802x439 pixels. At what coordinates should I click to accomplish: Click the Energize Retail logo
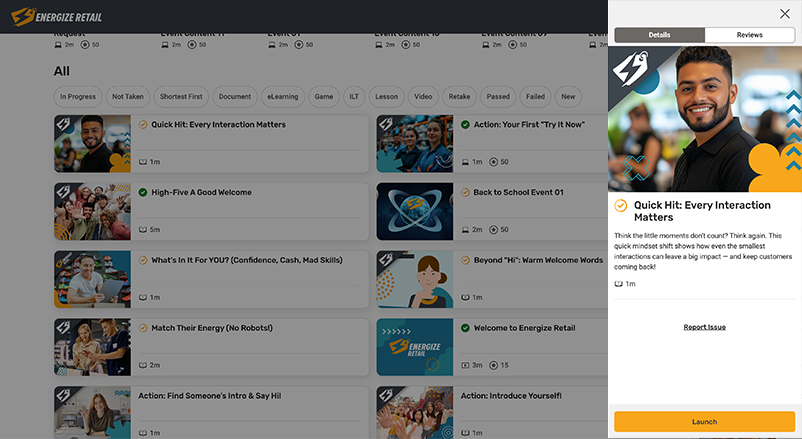tap(57, 17)
